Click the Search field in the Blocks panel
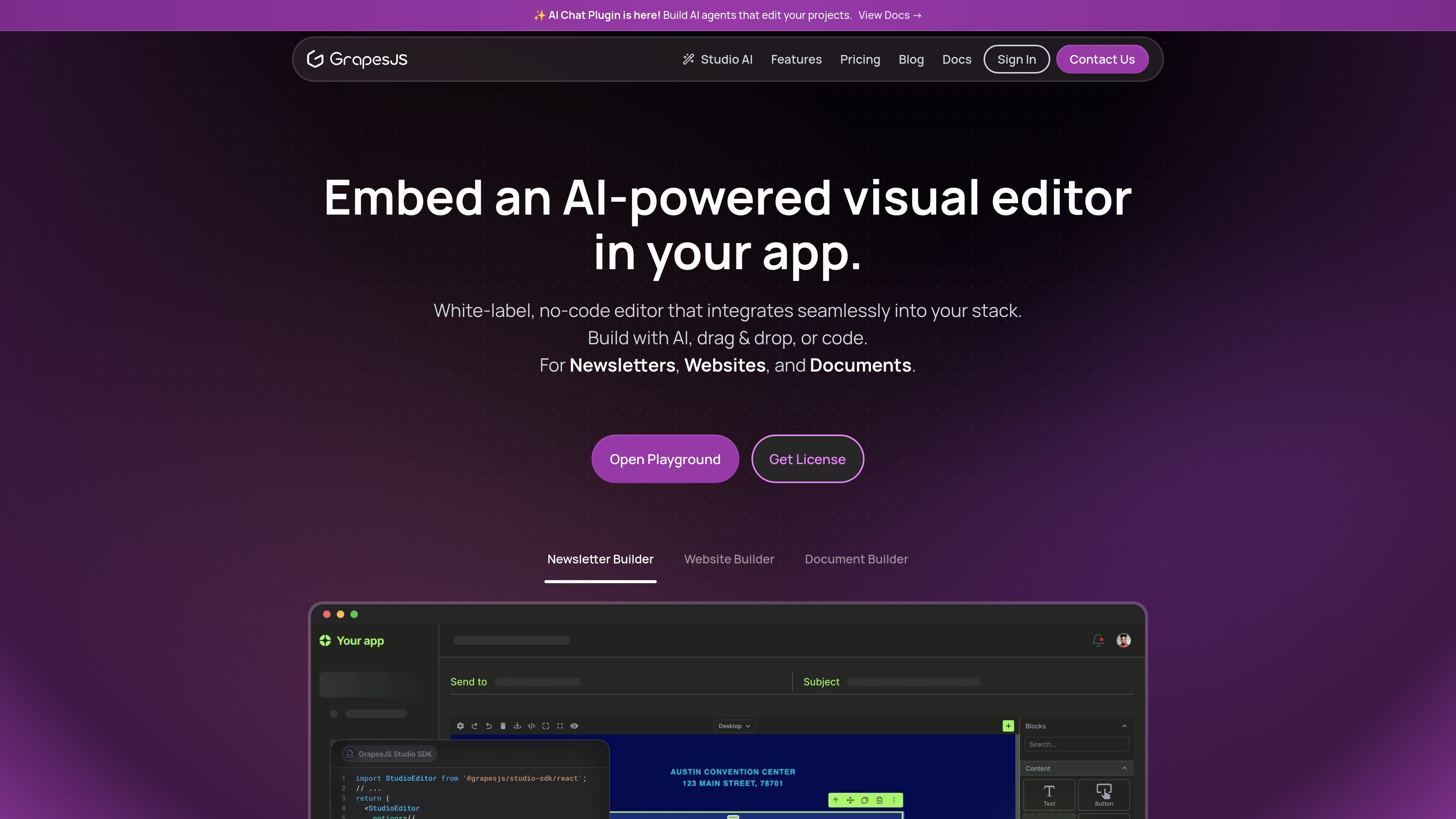Viewport: 1456px width, 819px height. point(1076,744)
